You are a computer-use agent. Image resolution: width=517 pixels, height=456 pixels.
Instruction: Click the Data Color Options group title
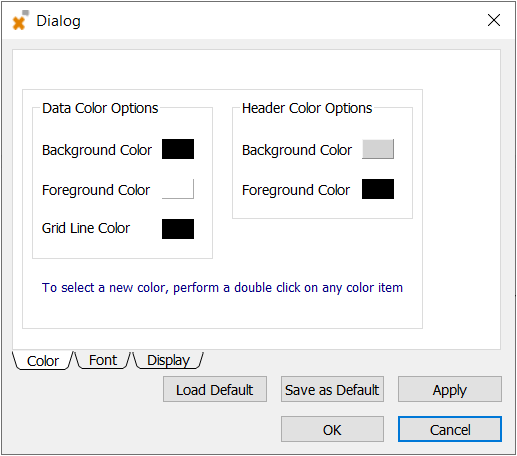[x=100, y=108]
